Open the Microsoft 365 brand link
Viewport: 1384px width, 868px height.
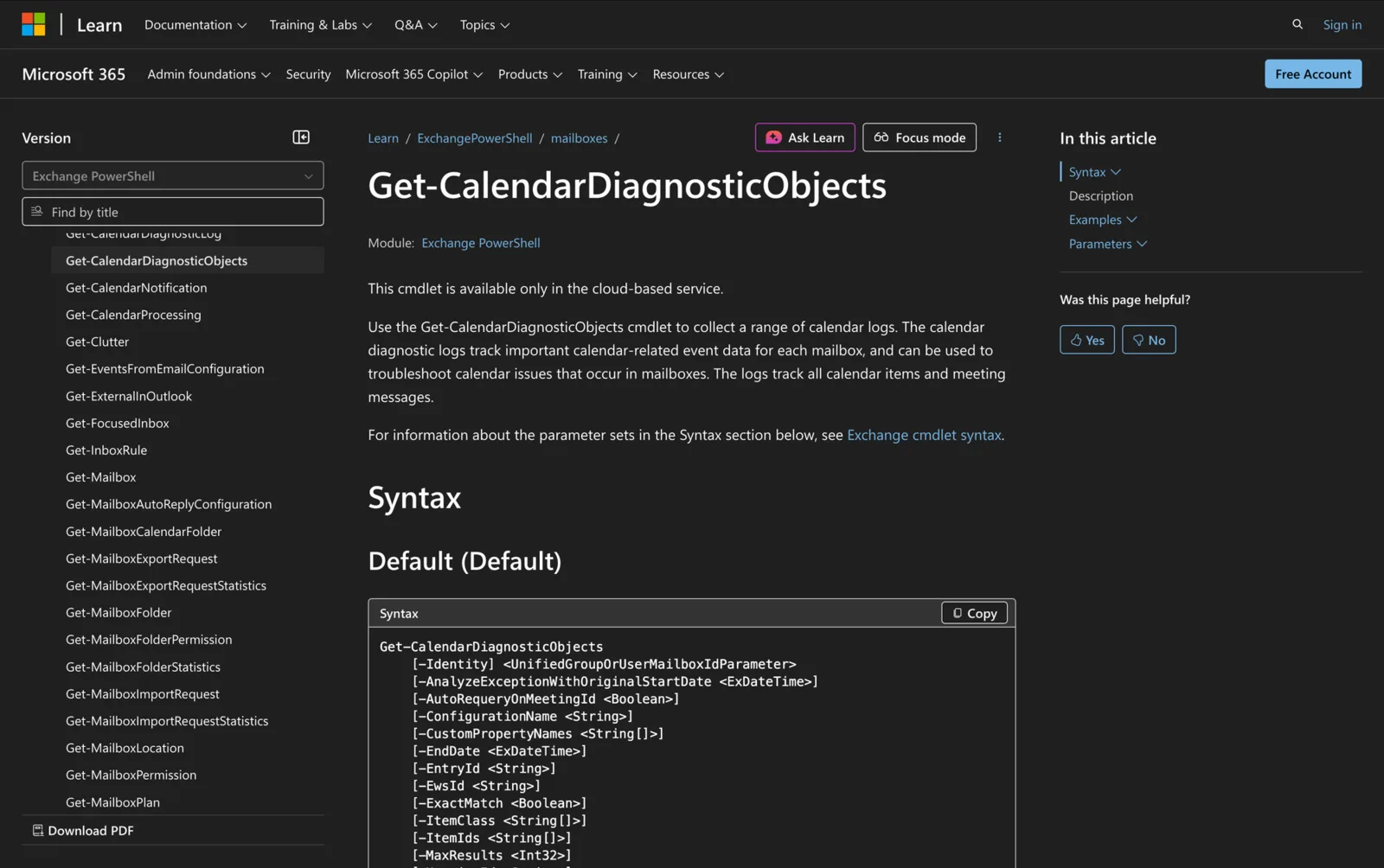pyautogui.click(x=74, y=73)
